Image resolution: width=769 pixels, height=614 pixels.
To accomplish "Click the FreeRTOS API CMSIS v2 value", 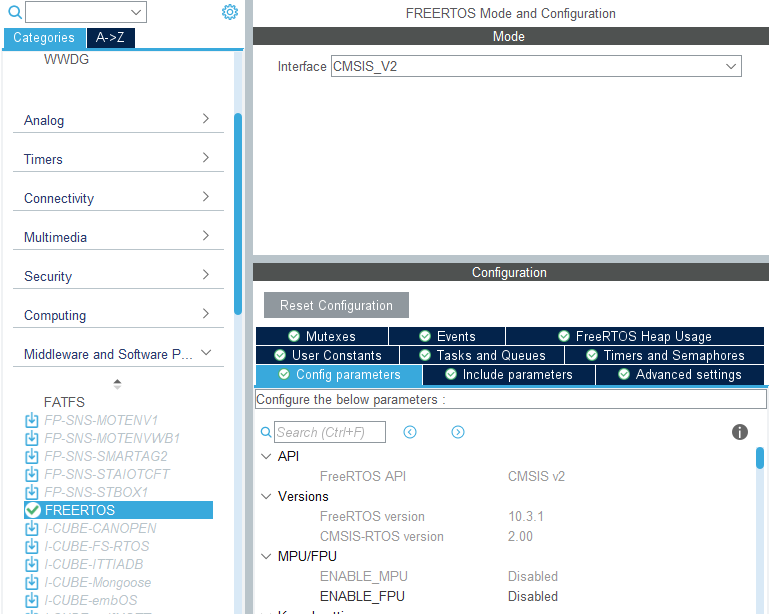I will [x=536, y=476].
